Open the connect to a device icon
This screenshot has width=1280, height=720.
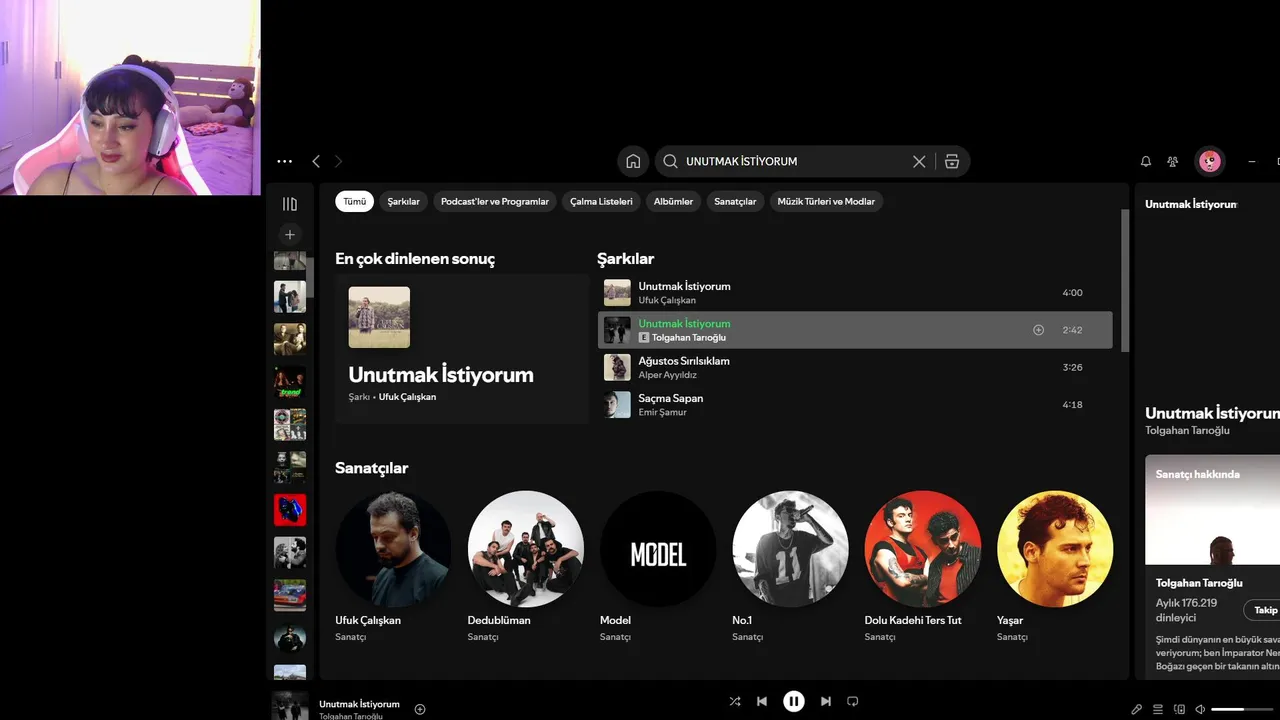(x=1179, y=709)
